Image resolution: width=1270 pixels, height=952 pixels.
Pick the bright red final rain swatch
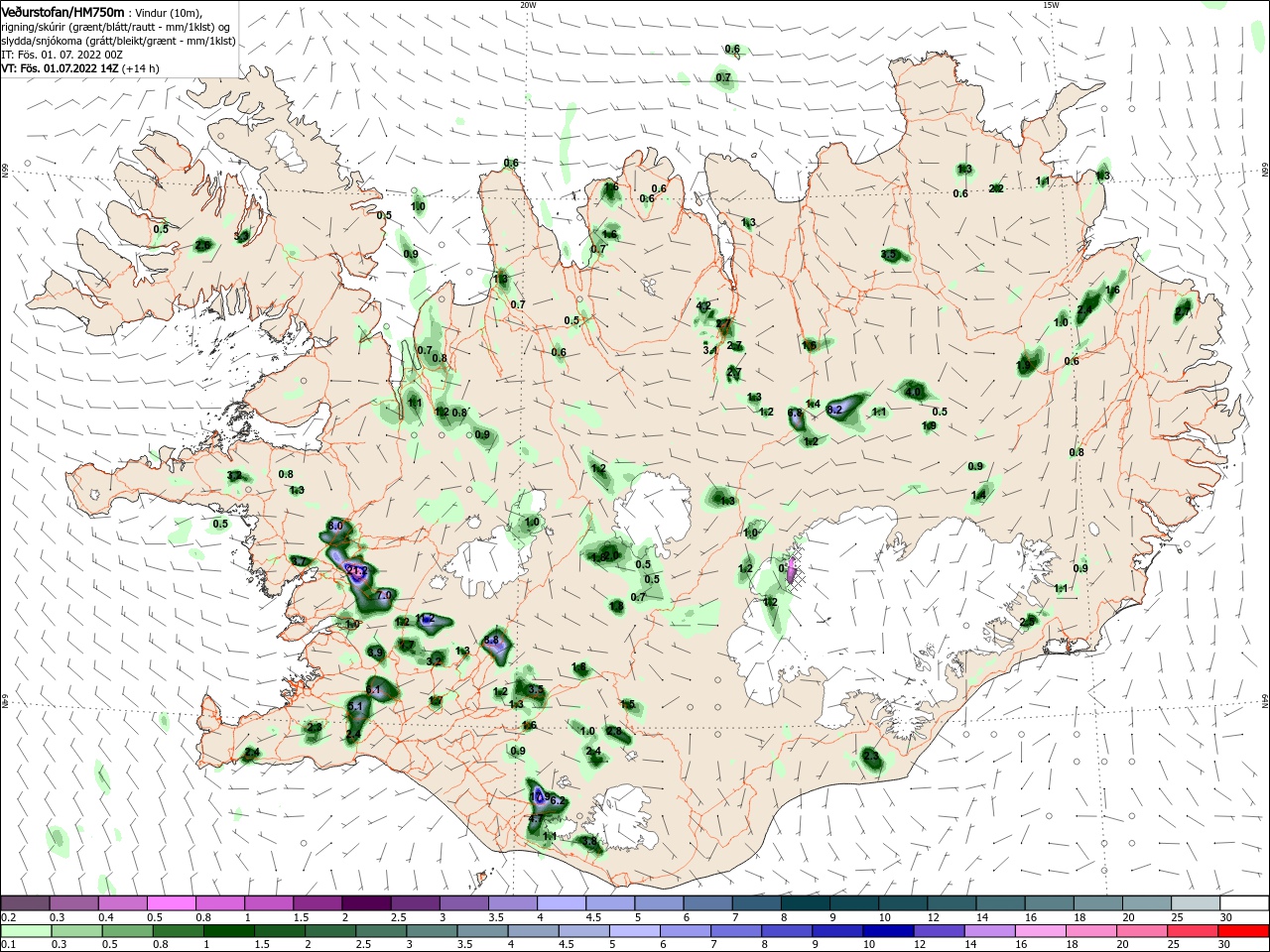[x=1245, y=930]
